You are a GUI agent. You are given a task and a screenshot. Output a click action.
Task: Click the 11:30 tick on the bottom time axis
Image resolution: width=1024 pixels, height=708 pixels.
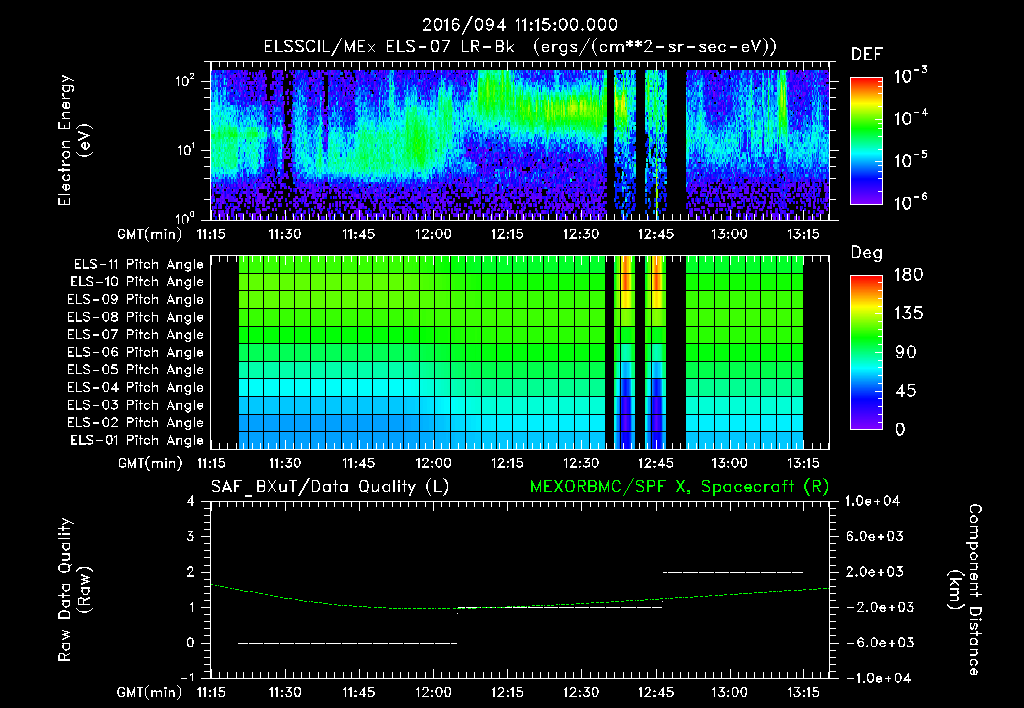pyautogui.click(x=285, y=692)
